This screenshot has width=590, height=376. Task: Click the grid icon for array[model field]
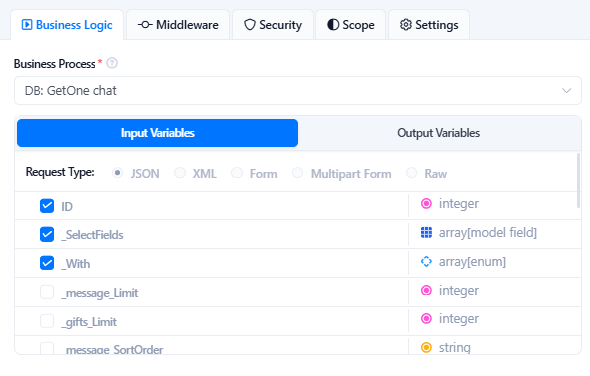[426, 233]
